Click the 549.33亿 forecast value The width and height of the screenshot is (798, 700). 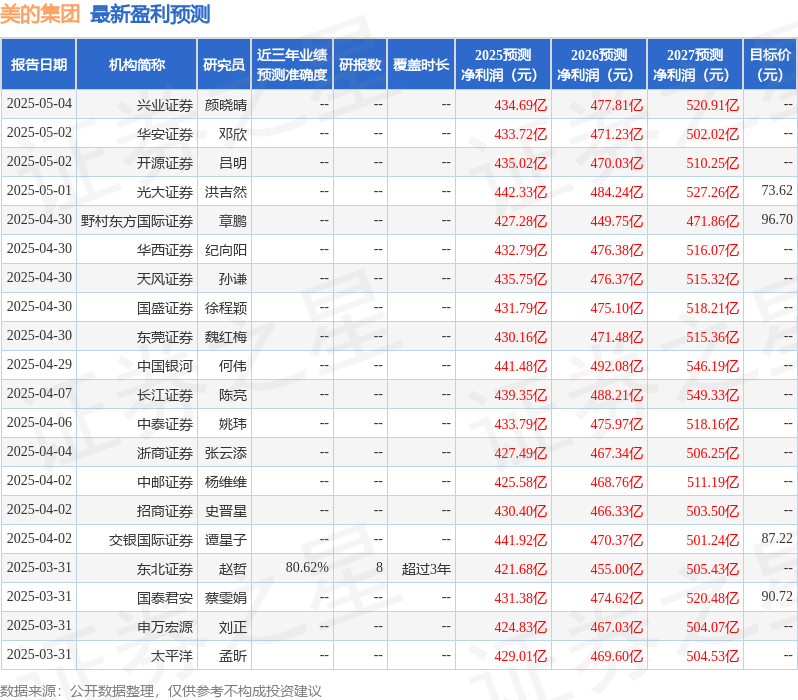(x=712, y=396)
